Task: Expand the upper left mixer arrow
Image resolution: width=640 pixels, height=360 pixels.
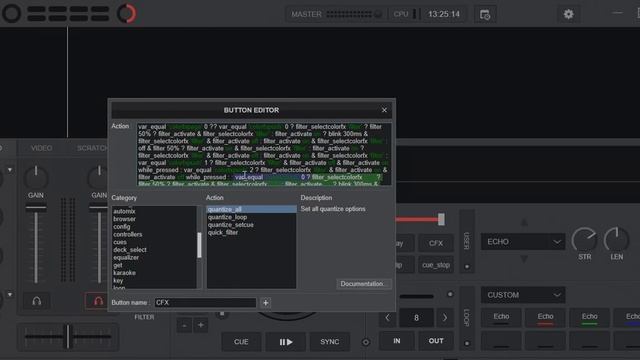Action: click(x=10, y=169)
